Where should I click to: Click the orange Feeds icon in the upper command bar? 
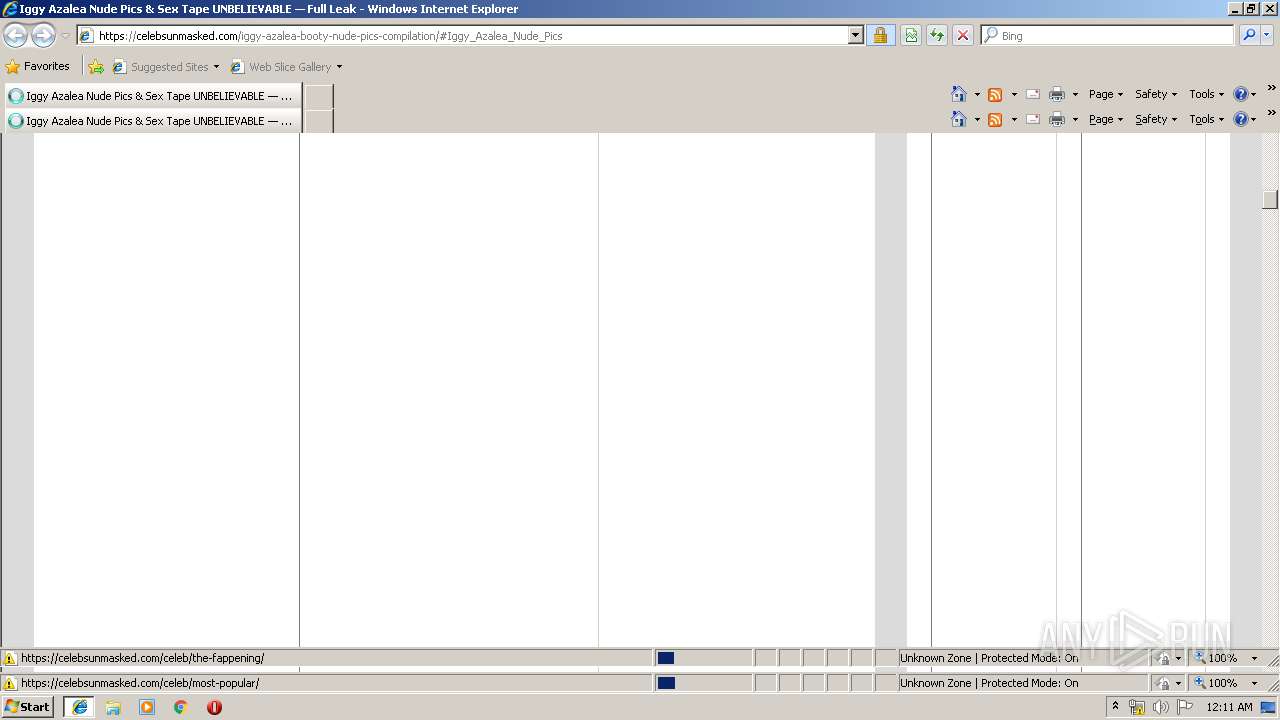(995, 94)
